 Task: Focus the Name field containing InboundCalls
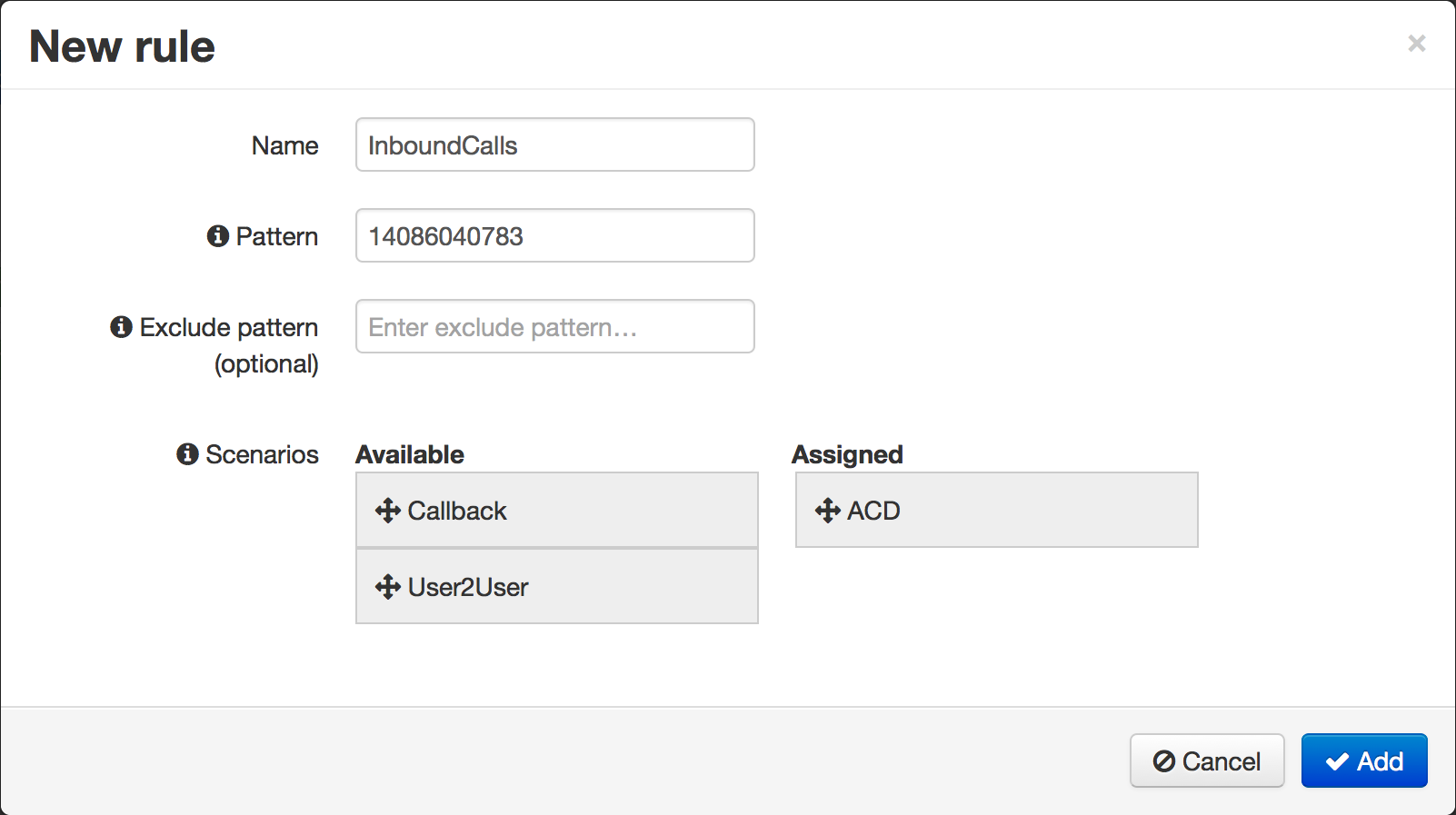(554, 145)
